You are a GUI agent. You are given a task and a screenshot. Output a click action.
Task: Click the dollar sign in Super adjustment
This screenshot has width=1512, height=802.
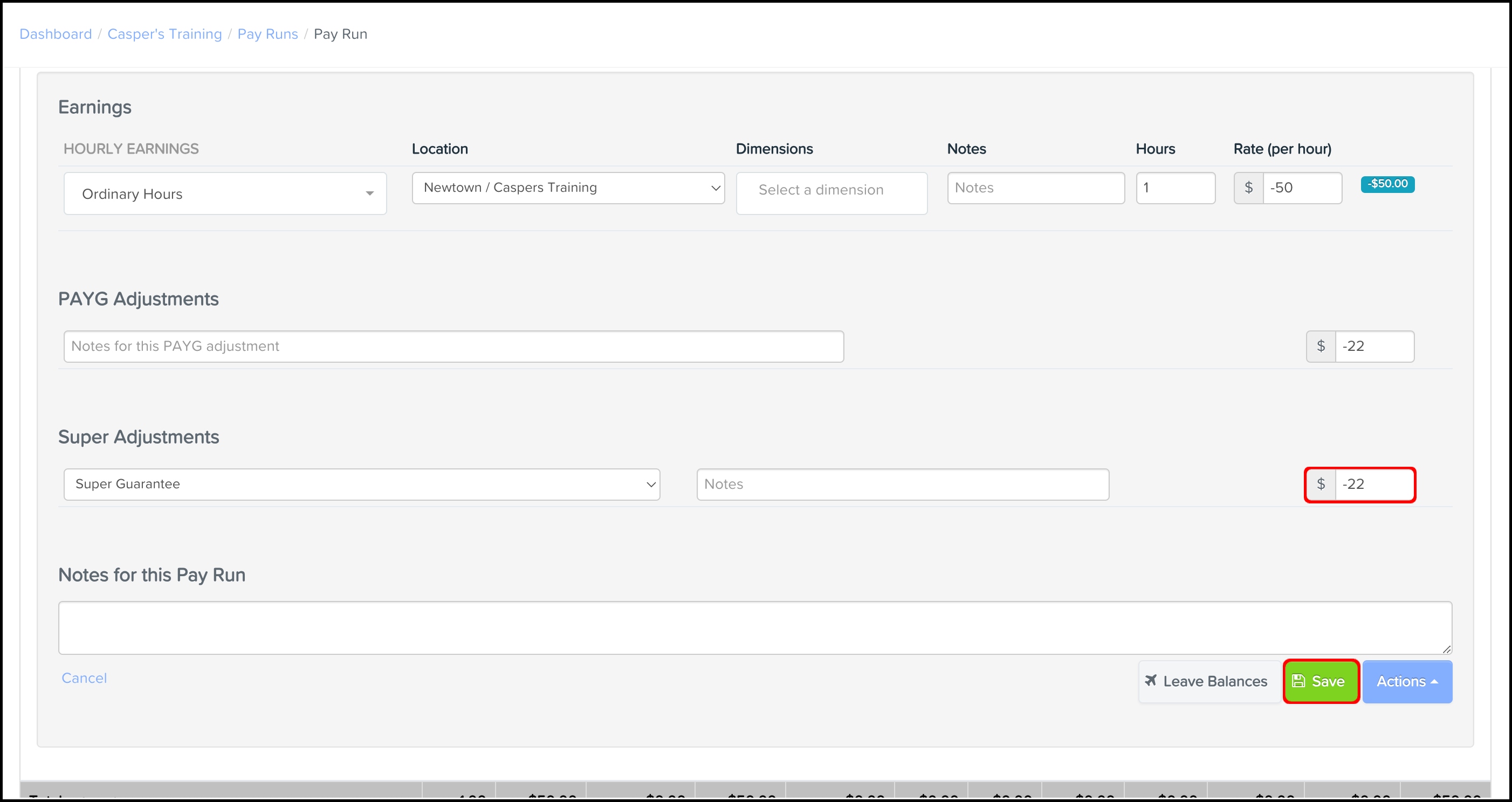[1321, 484]
